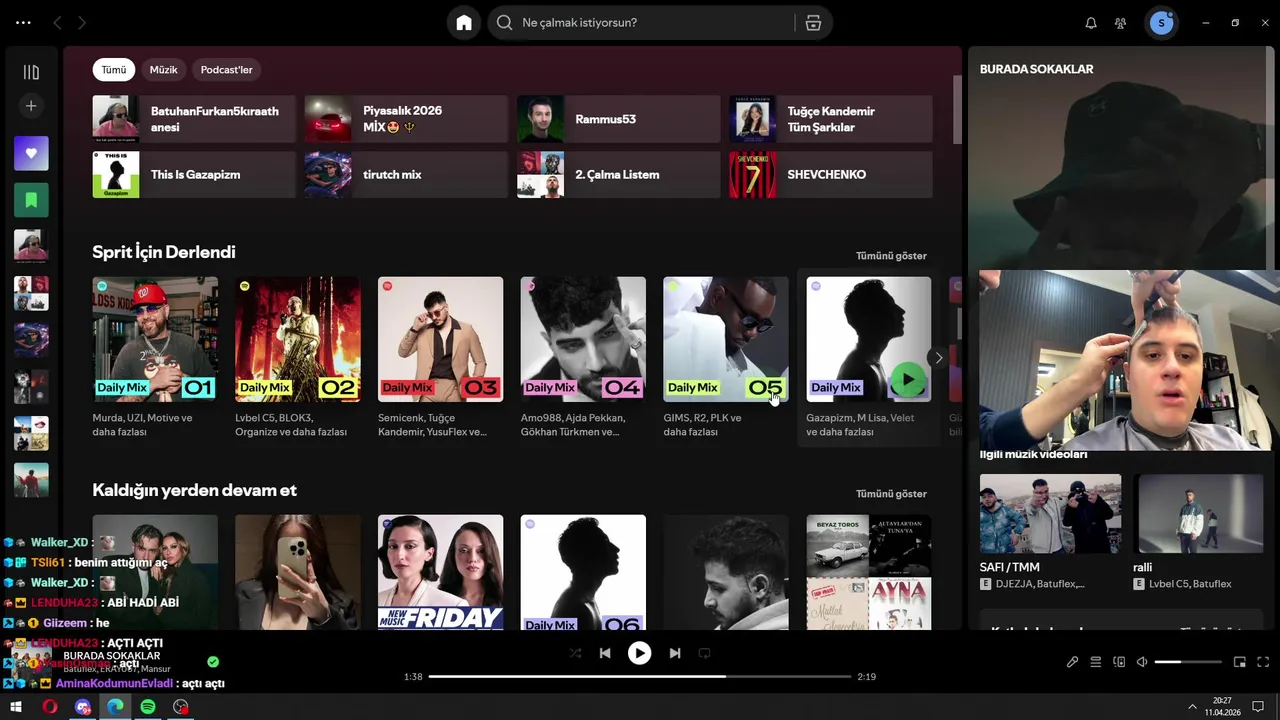
Task: Open Daily Mix 05 cover
Action: 726,339
